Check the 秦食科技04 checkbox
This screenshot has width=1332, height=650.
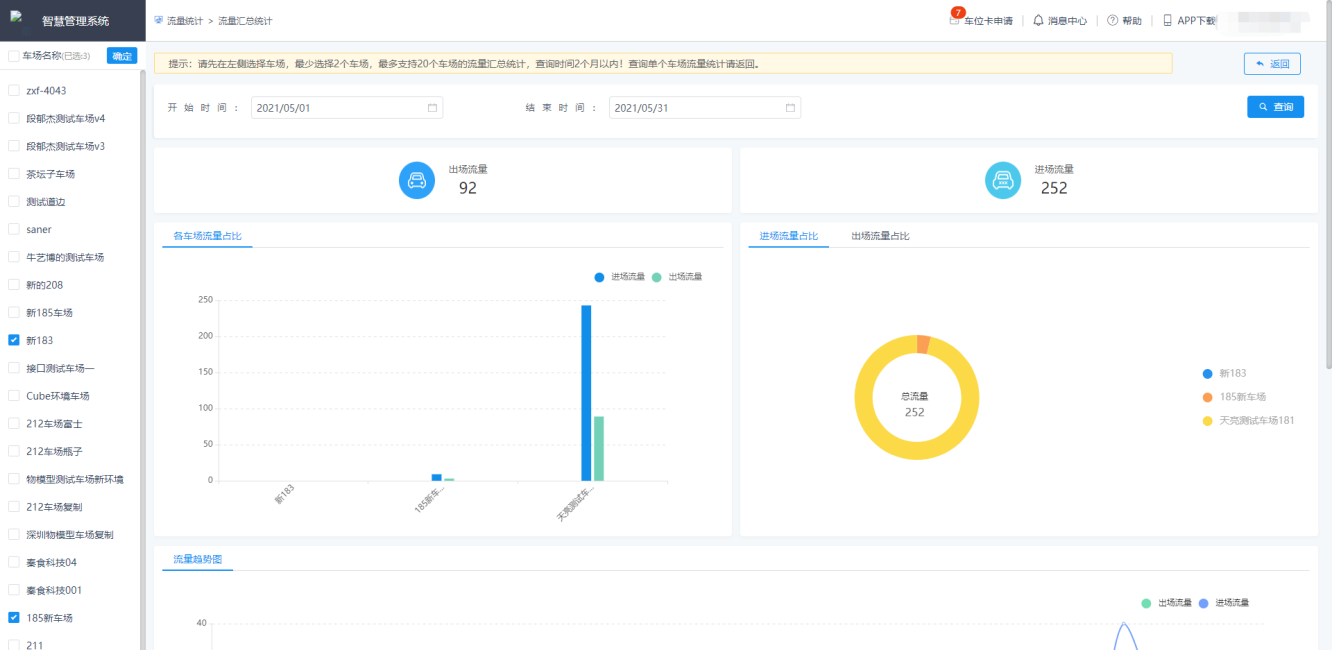pyautogui.click(x=14, y=562)
